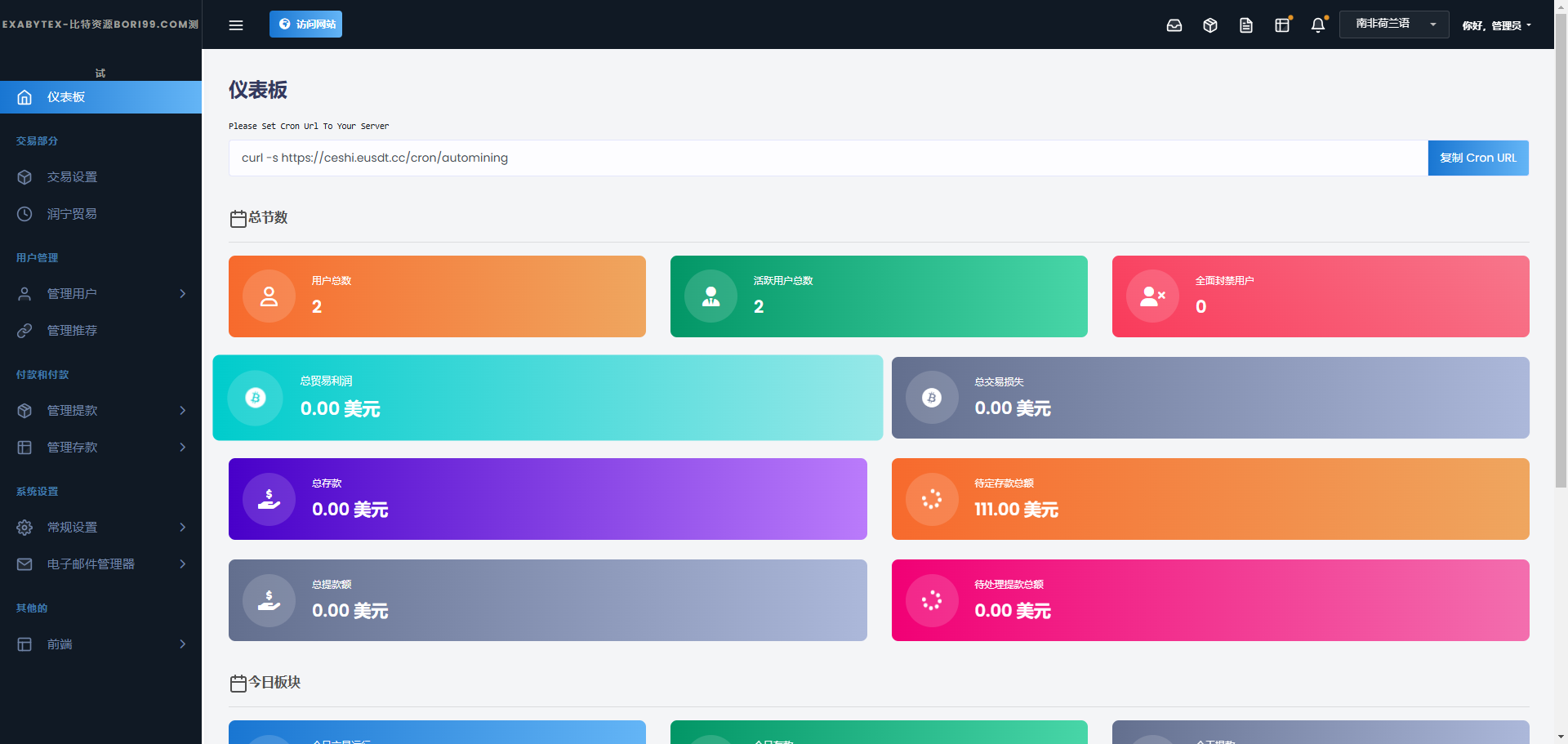Click the home icon beside 仪表板

point(24,97)
